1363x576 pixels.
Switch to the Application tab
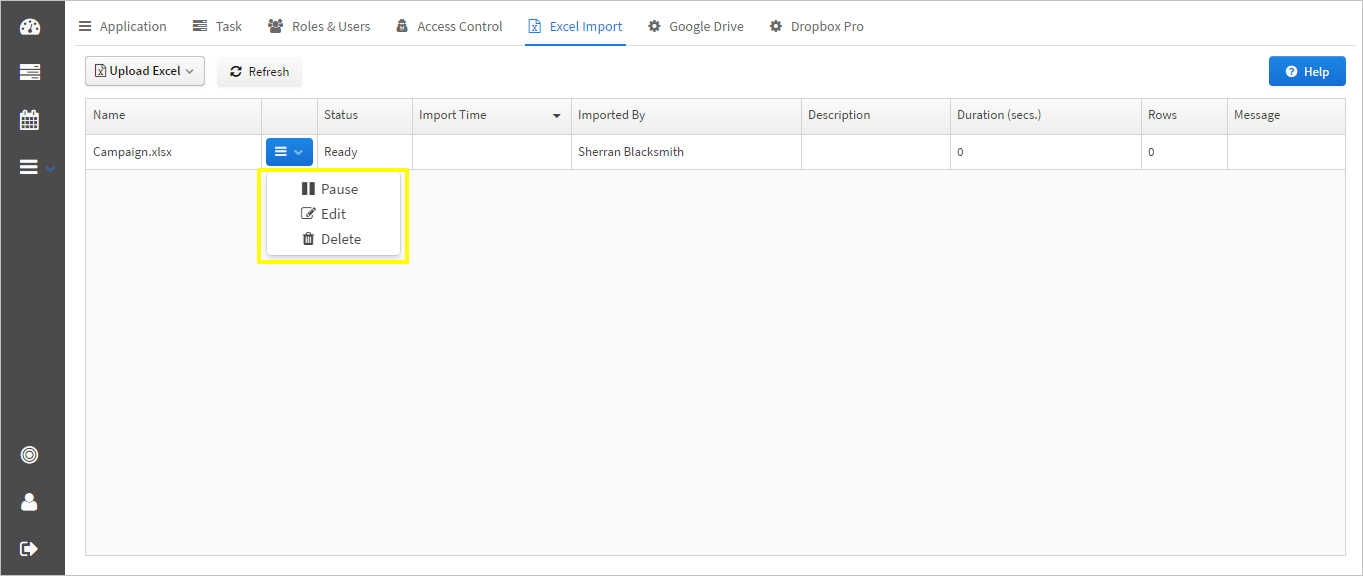pyautogui.click(x=123, y=26)
